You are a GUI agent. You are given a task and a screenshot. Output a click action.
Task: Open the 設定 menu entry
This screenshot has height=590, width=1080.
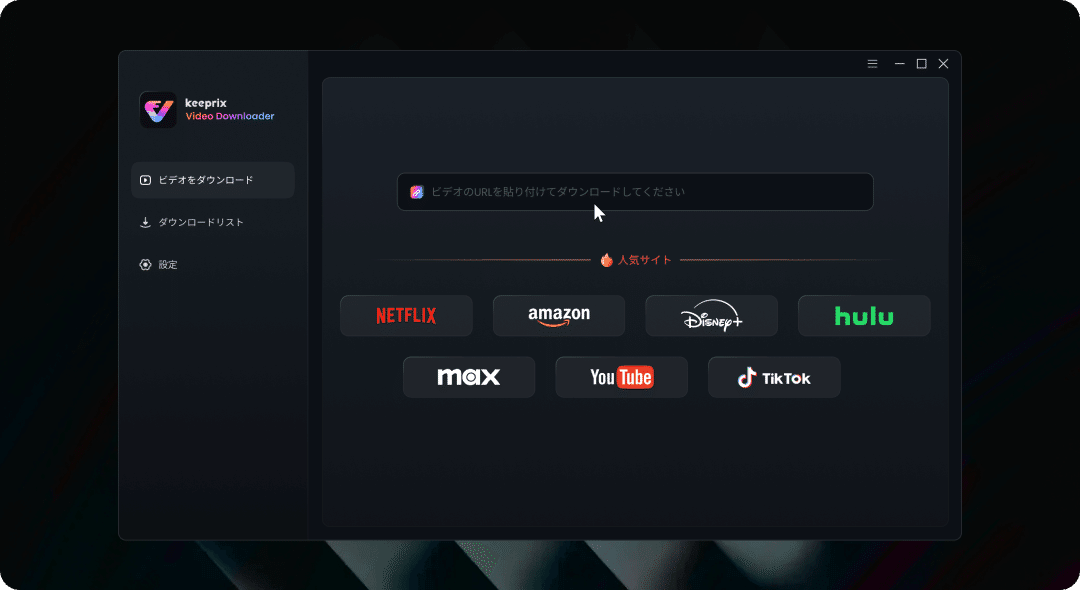pyautogui.click(x=169, y=264)
